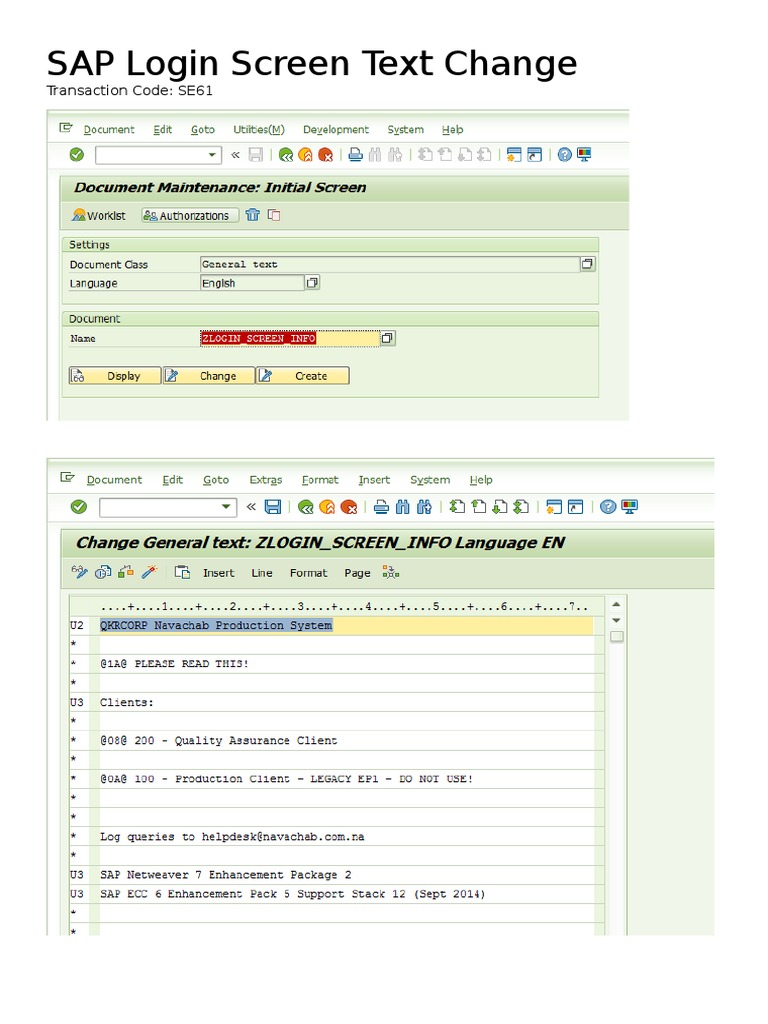Image resolution: width=768 pixels, height=1024 pixels.
Task: Click red Cancel icon in Change General text toolbar
Action: point(349,507)
